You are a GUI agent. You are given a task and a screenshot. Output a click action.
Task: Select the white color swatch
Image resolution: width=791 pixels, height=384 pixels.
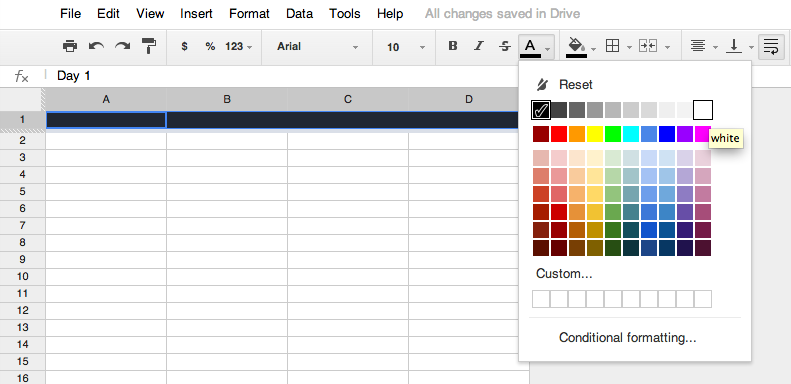tap(703, 109)
